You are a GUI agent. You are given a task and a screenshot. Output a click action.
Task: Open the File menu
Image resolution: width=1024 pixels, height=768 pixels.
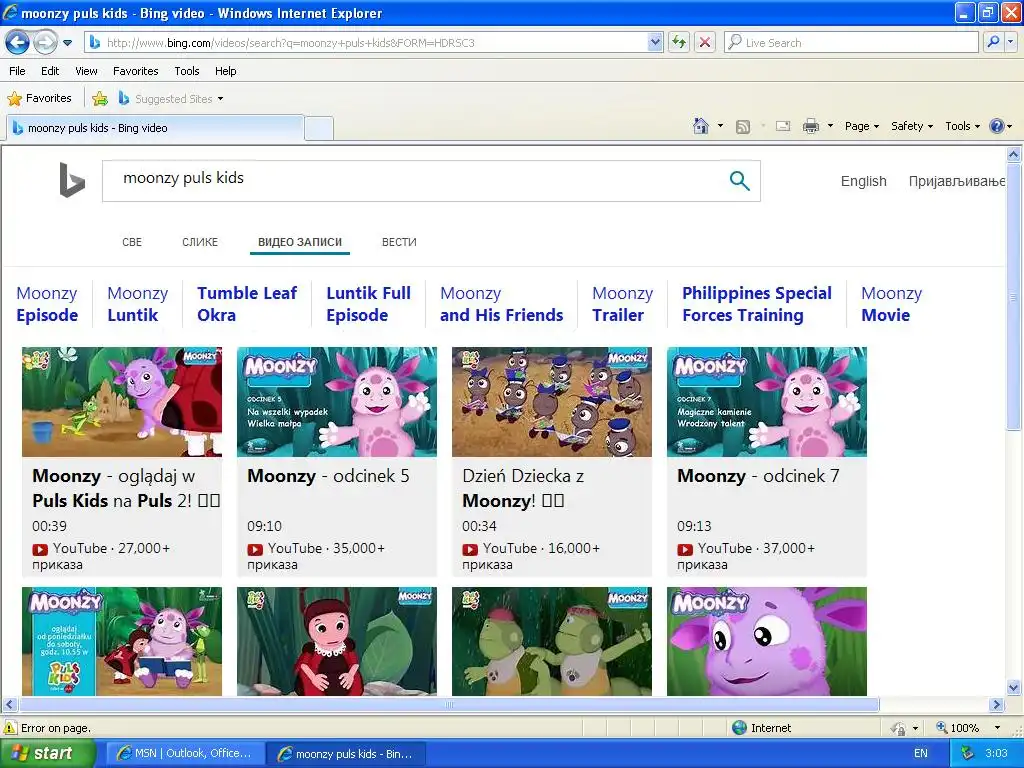point(17,71)
